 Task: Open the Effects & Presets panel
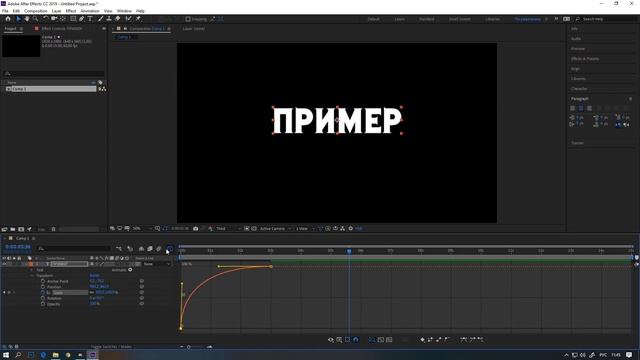[585, 59]
